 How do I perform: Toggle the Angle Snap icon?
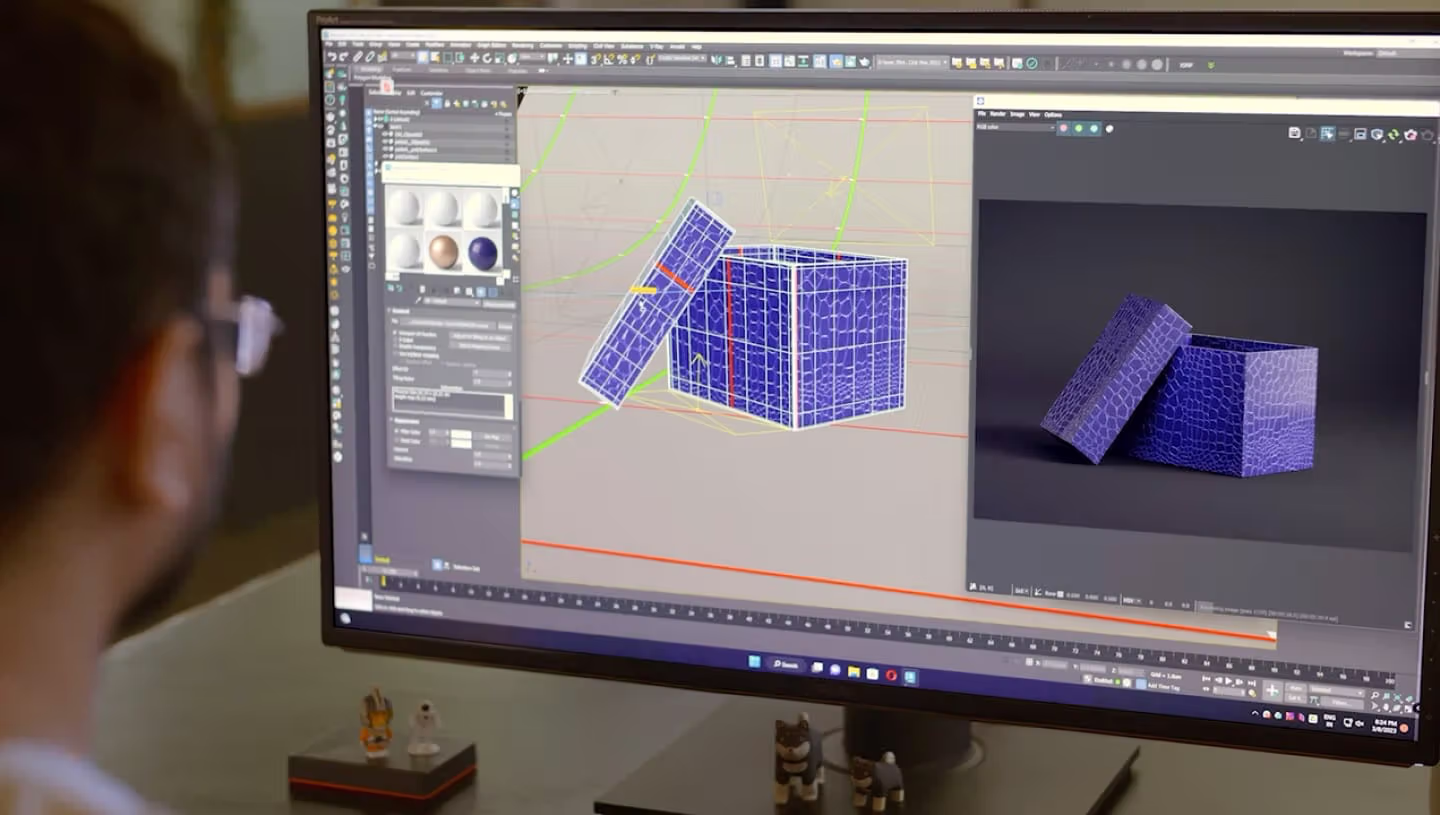click(x=609, y=59)
